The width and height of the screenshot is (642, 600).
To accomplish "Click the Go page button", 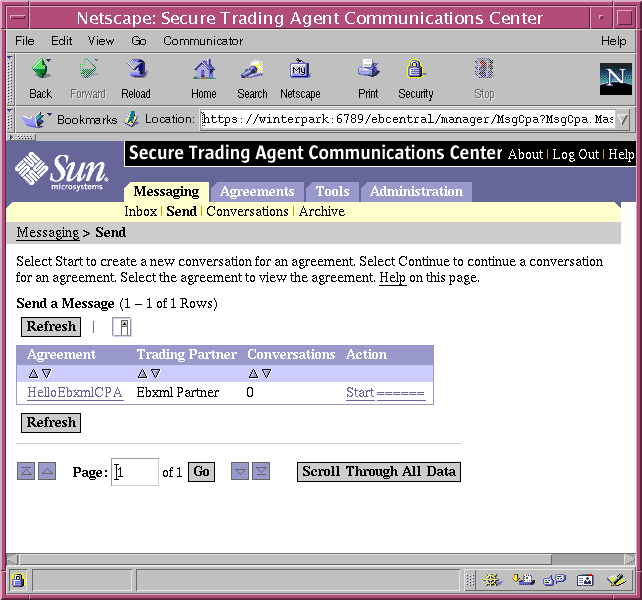I will [x=201, y=472].
